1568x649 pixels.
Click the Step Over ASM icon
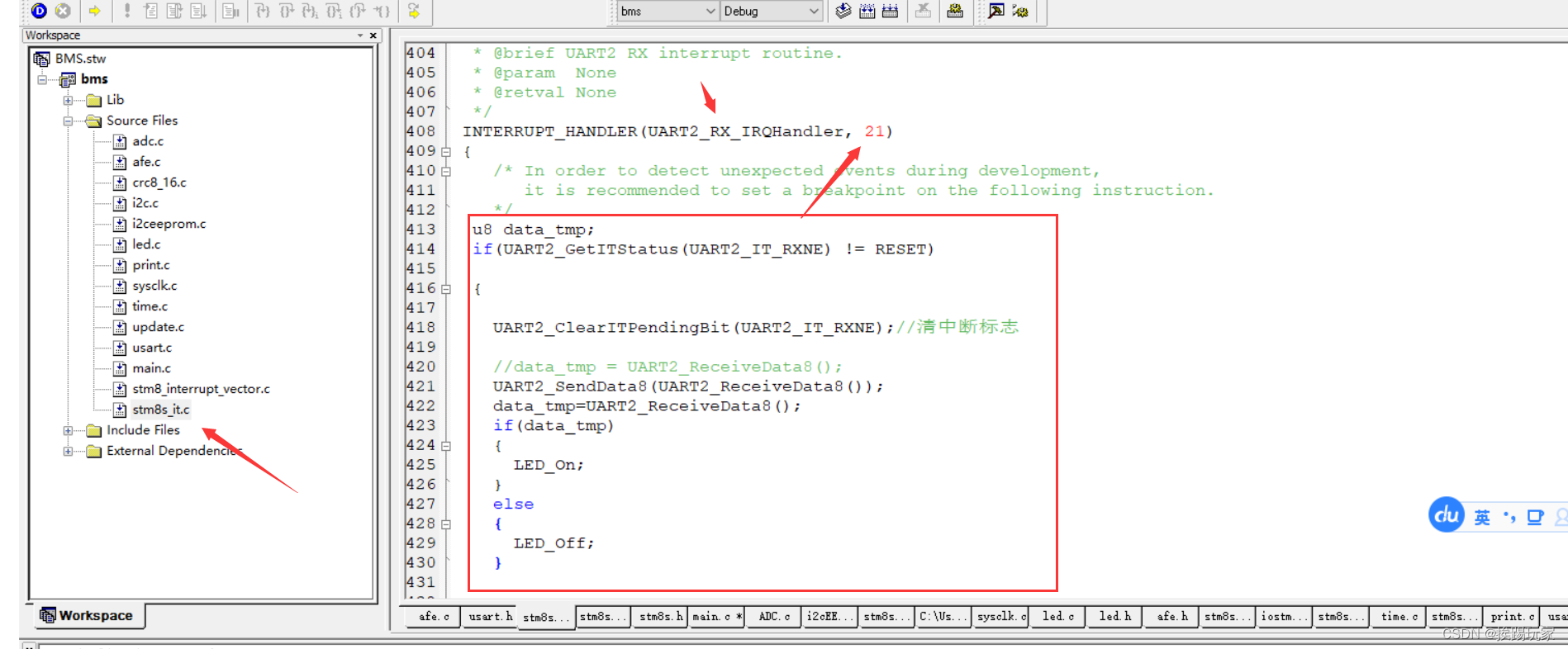334,11
